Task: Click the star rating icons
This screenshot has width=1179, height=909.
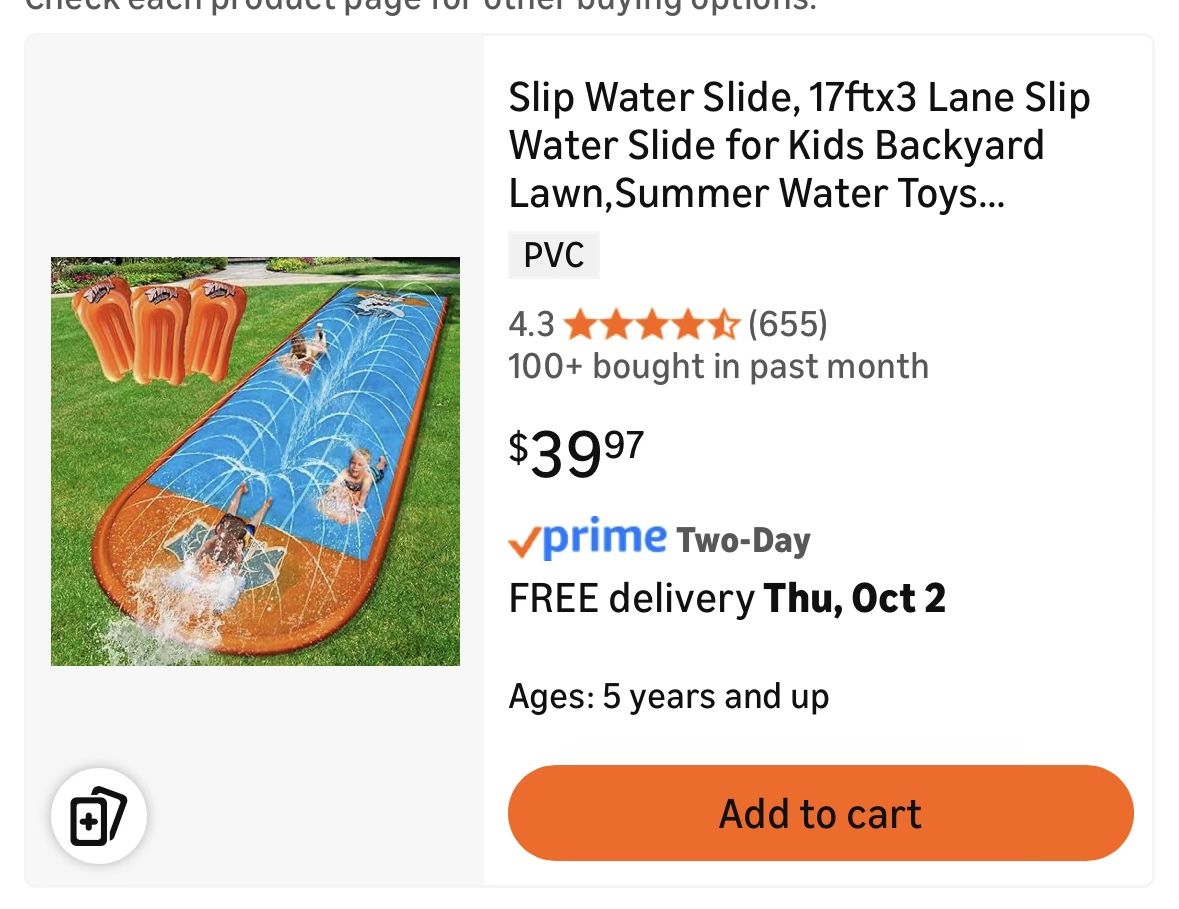Action: [x=651, y=324]
